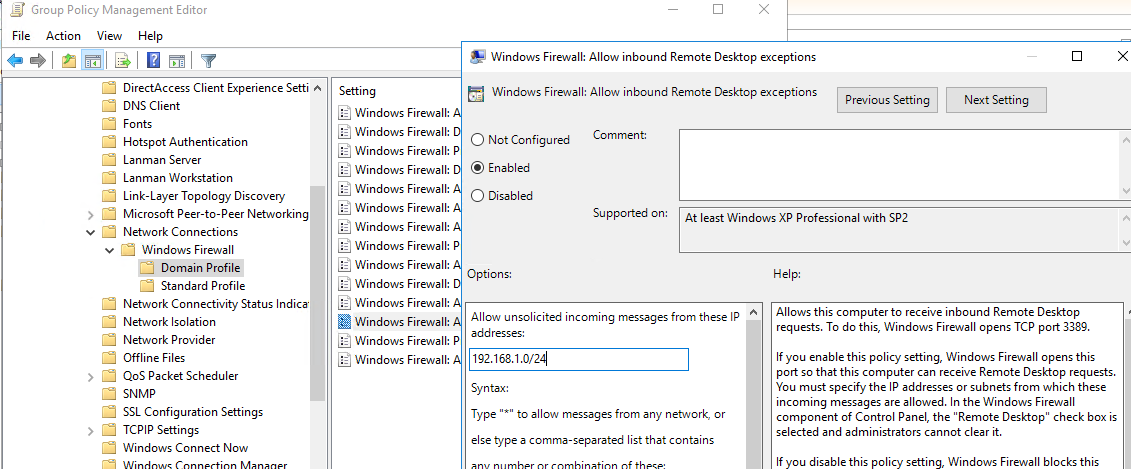Viewport: 1131px width, 469px height.
Task: Click the DNS Client folder icon
Action: tap(109, 106)
